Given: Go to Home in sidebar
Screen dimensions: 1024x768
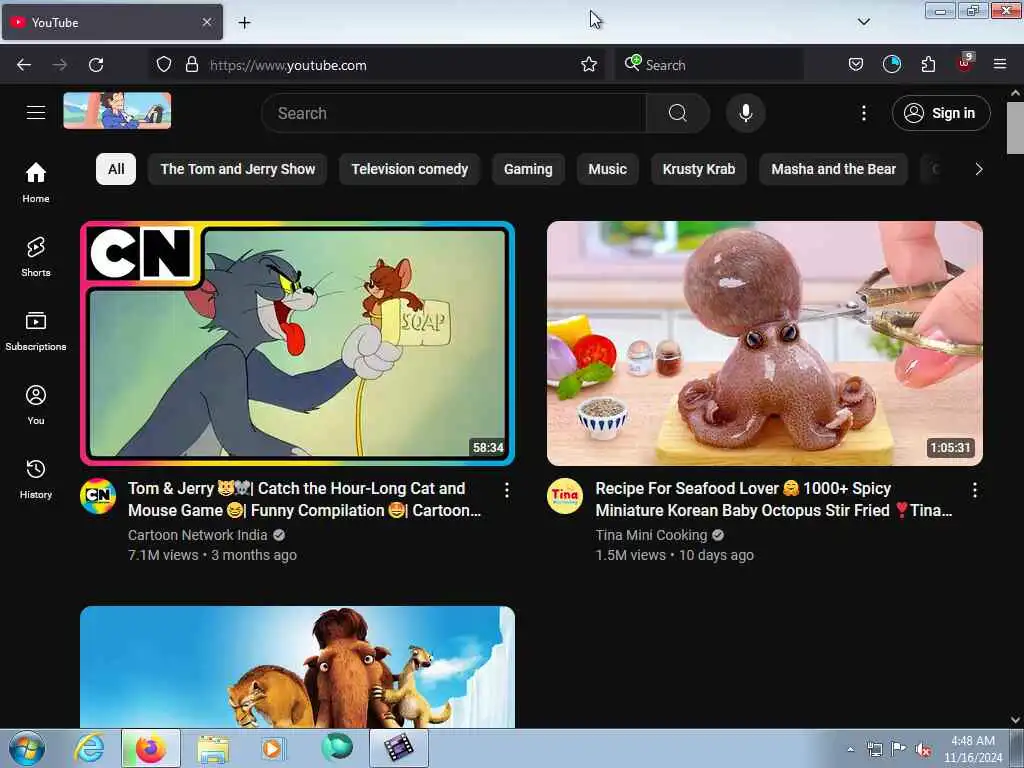Looking at the screenshot, I should 36,183.
